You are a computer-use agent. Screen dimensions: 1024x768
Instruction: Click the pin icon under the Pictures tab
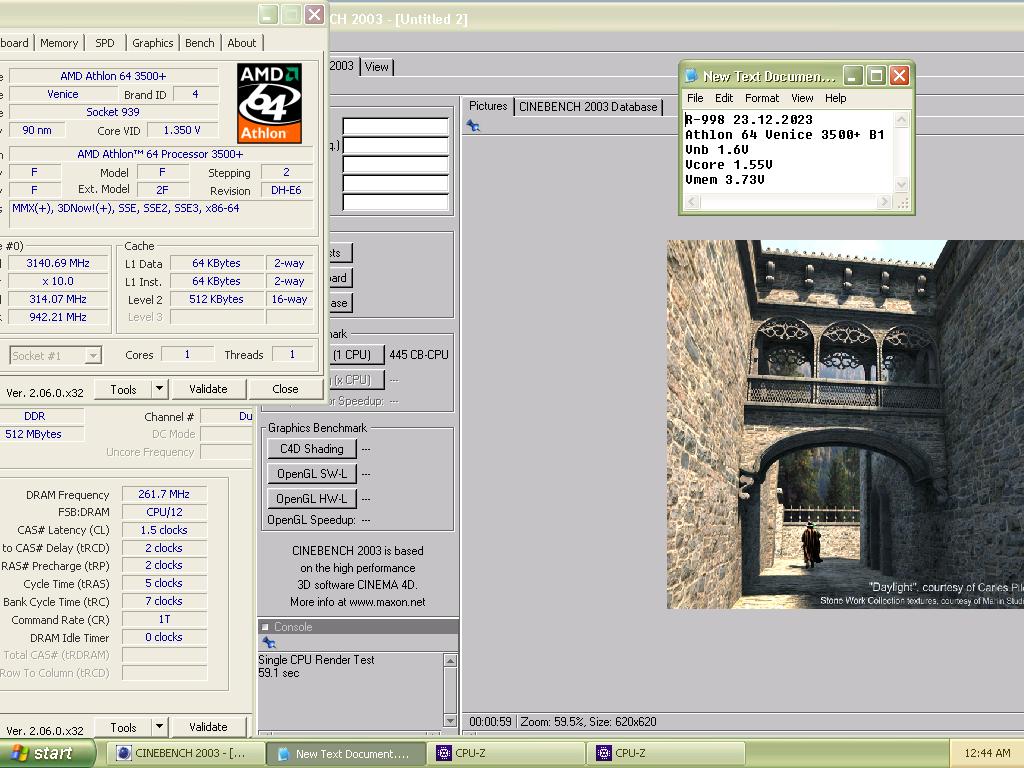pyautogui.click(x=473, y=125)
